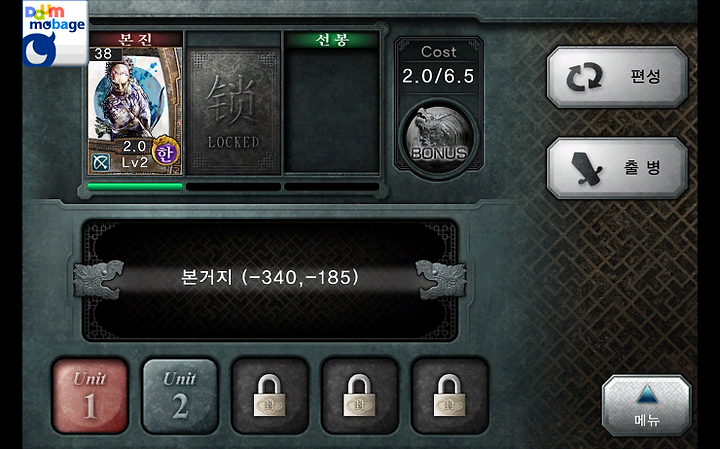Image resolution: width=720 pixels, height=449 pixels.
Task: Click the archer bow icon on hero card
Action: pyautogui.click(x=100, y=163)
